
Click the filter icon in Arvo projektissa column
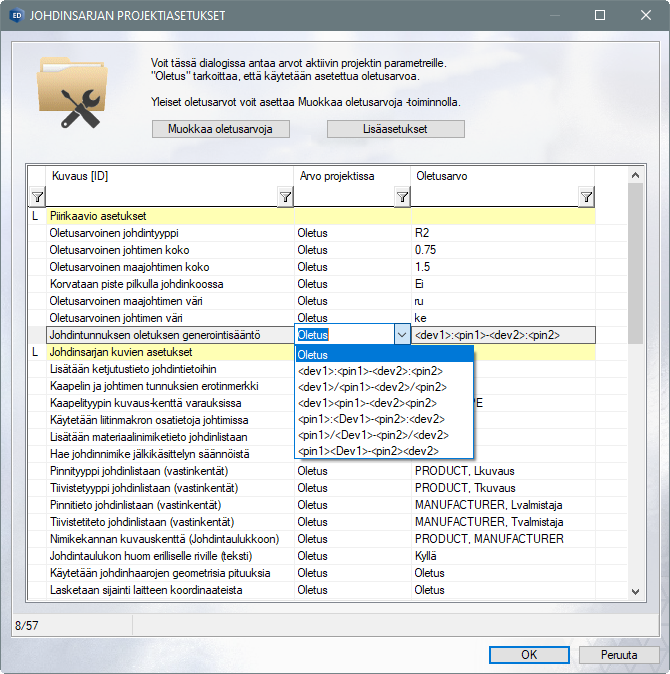[x=401, y=197]
